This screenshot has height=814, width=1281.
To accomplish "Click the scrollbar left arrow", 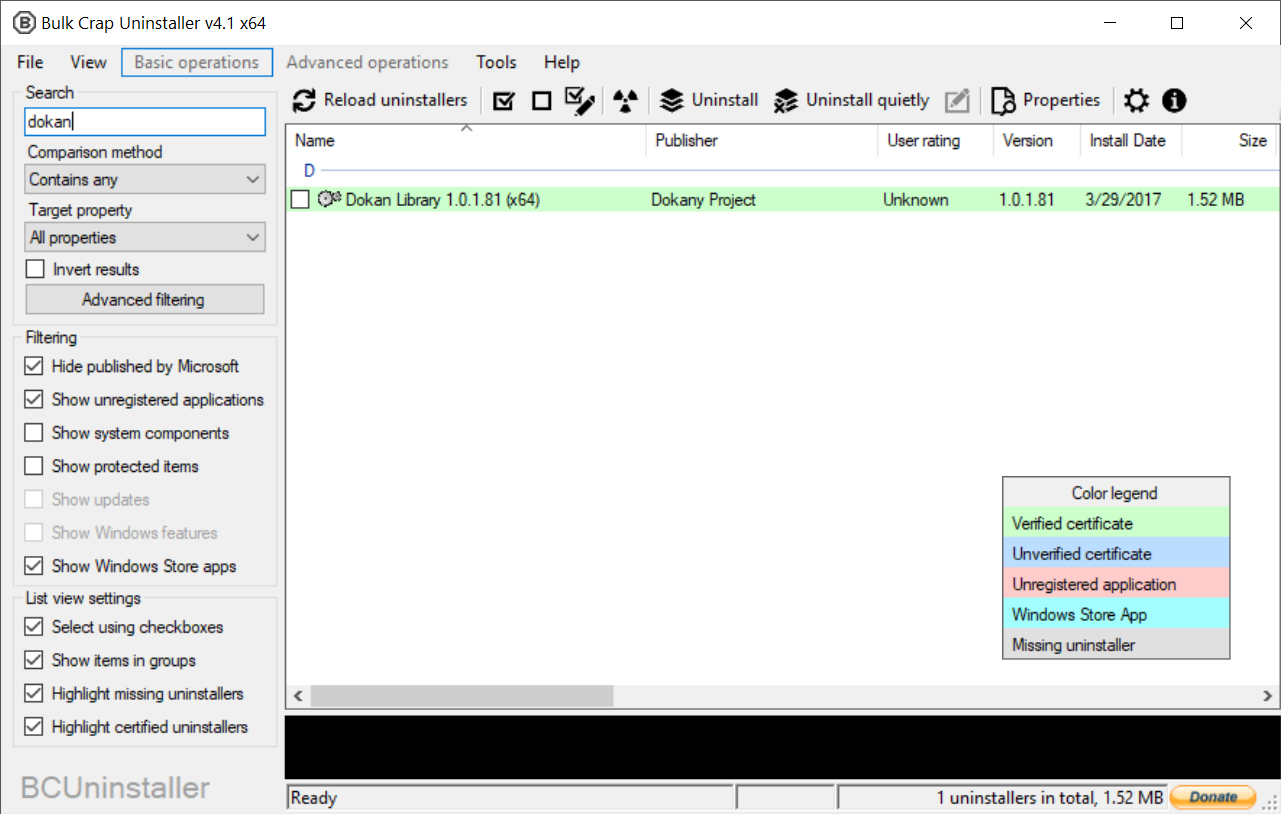I will [297, 695].
